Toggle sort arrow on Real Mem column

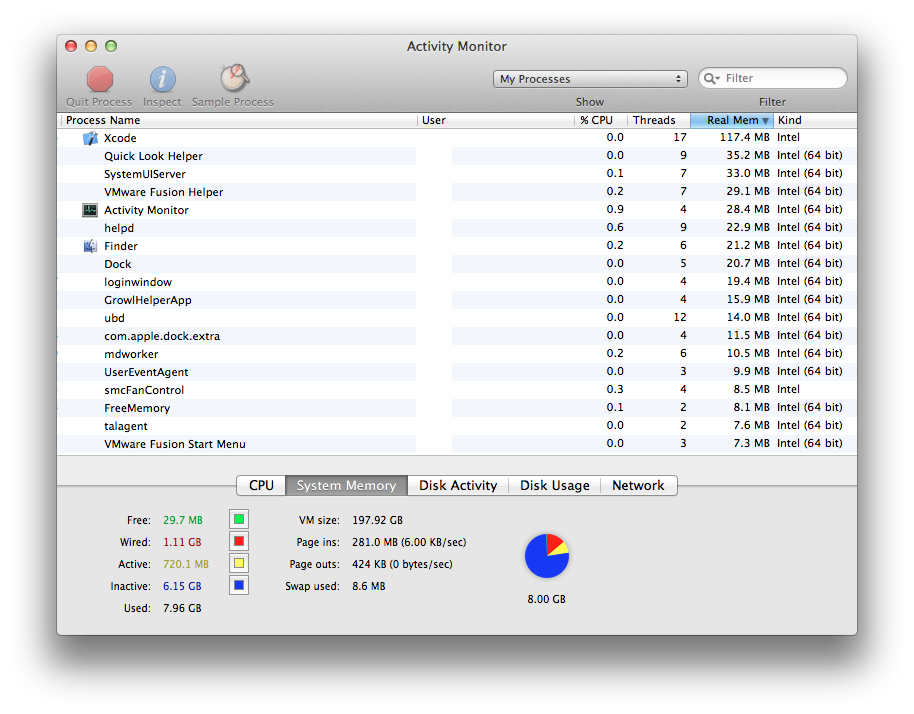tap(765, 121)
